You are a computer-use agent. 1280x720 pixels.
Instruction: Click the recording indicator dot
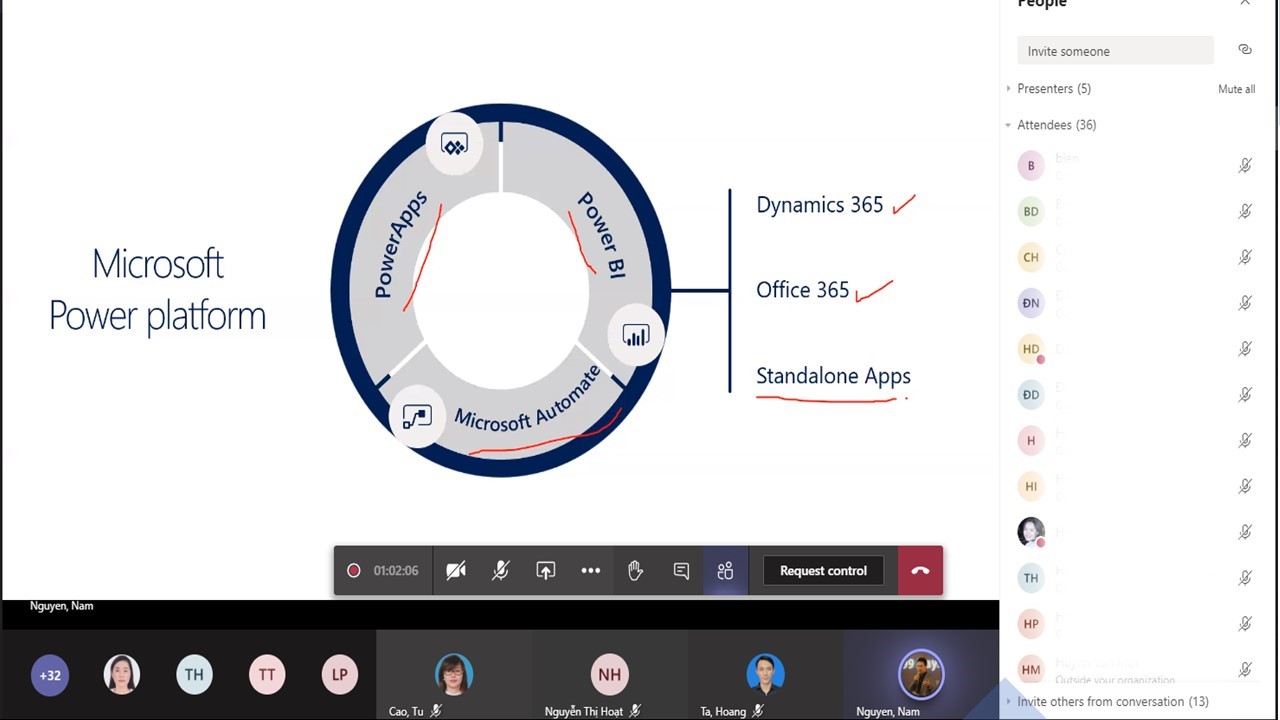pyautogui.click(x=353, y=570)
